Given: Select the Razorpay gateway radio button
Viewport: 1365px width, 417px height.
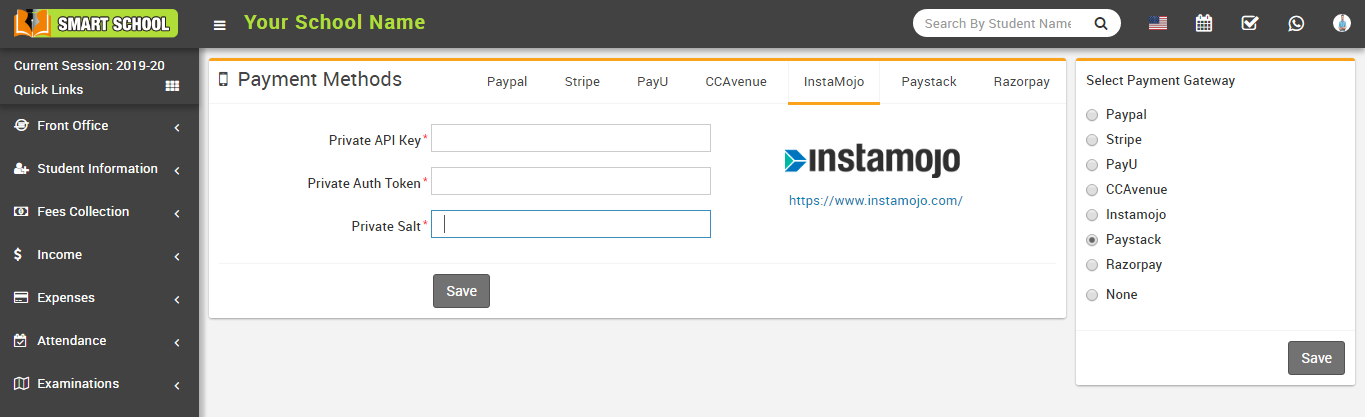Looking at the screenshot, I should pyautogui.click(x=1092, y=265).
